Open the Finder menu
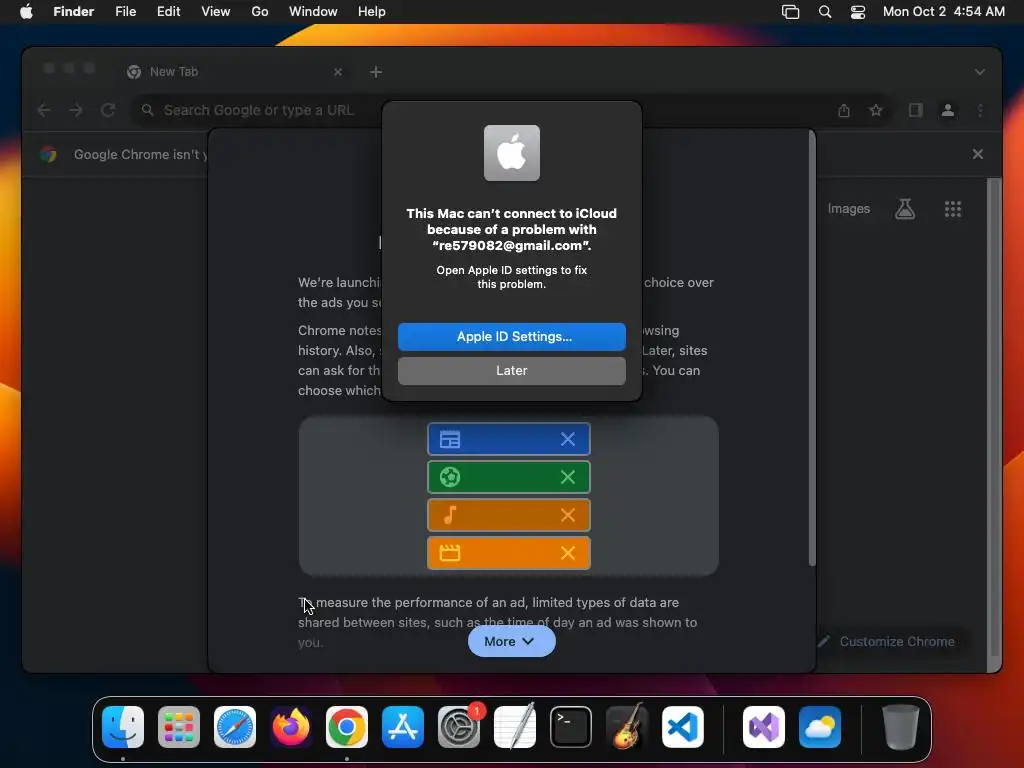 (x=74, y=12)
